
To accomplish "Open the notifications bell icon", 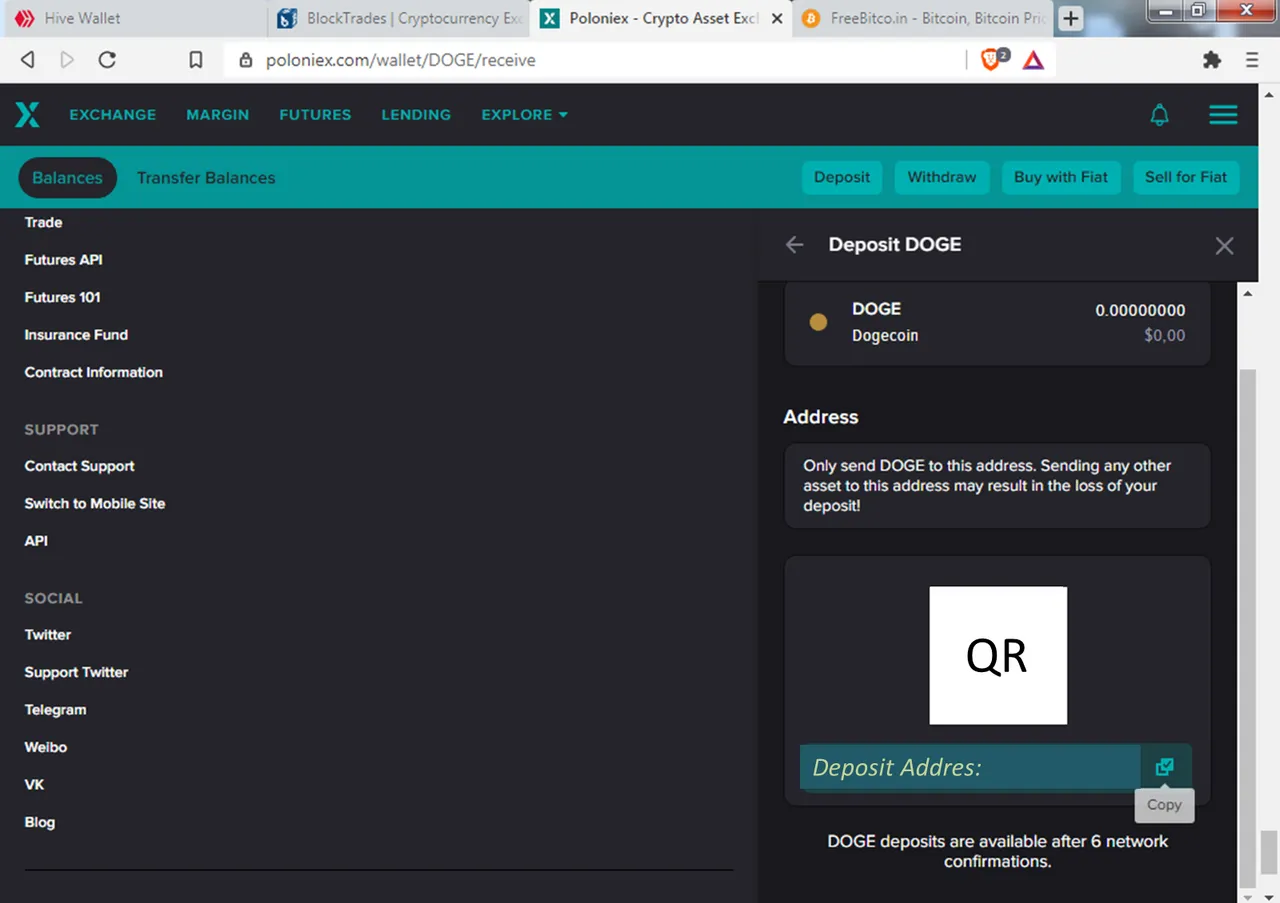I will pyautogui.click(x=1159, y=115).
